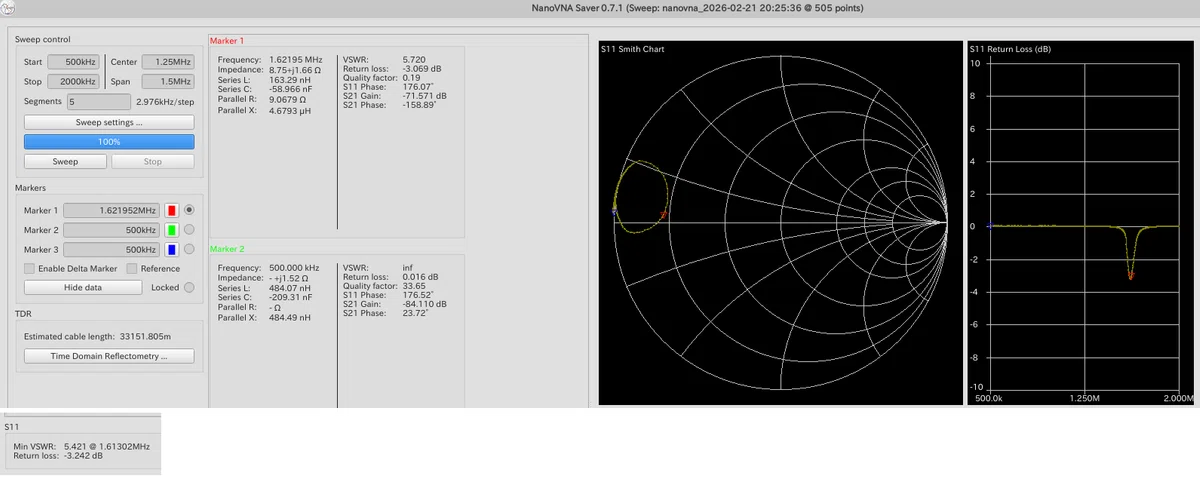This screenshot has height=488, width=1200.
Task: Click the 1.250M axis label on Return Loss chart
Action: coord(1085,398)
